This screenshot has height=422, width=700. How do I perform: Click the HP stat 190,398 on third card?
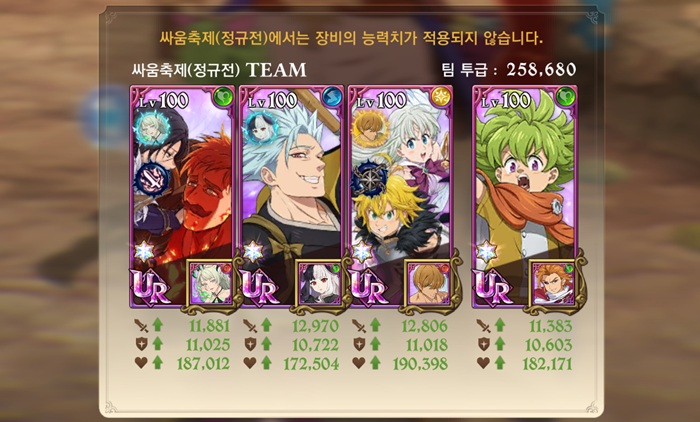(x=420, y=364)
